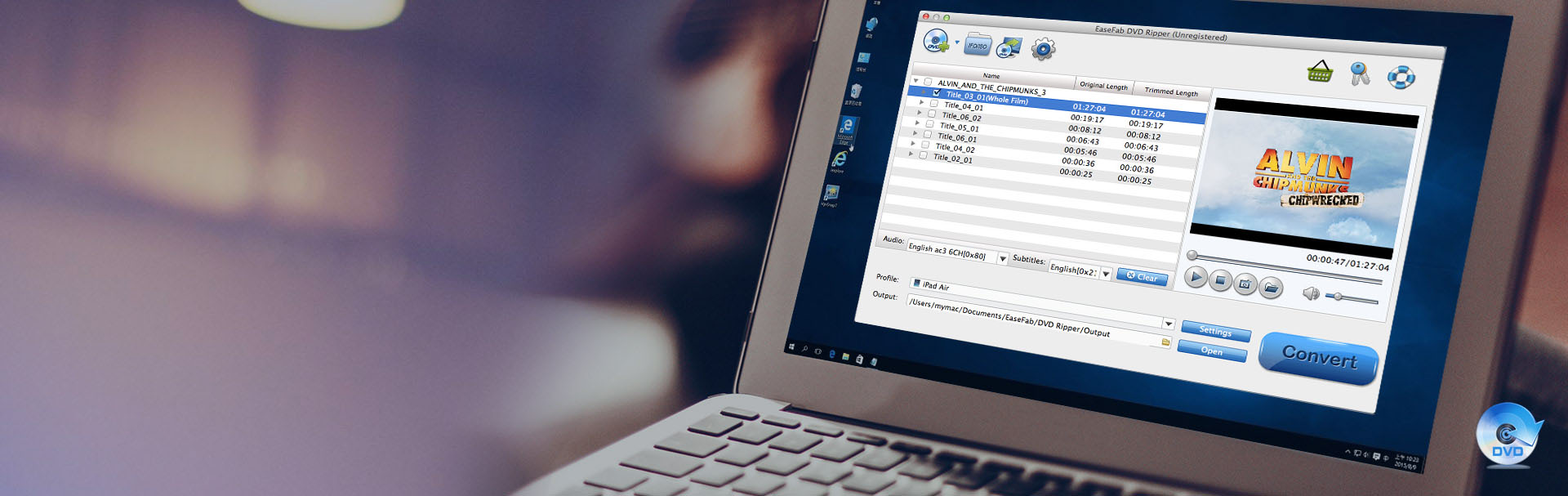Open the Subtitles dropdown arrow
The height and width of the screenshot is (496, 1568).
[x=1106, y=274]
